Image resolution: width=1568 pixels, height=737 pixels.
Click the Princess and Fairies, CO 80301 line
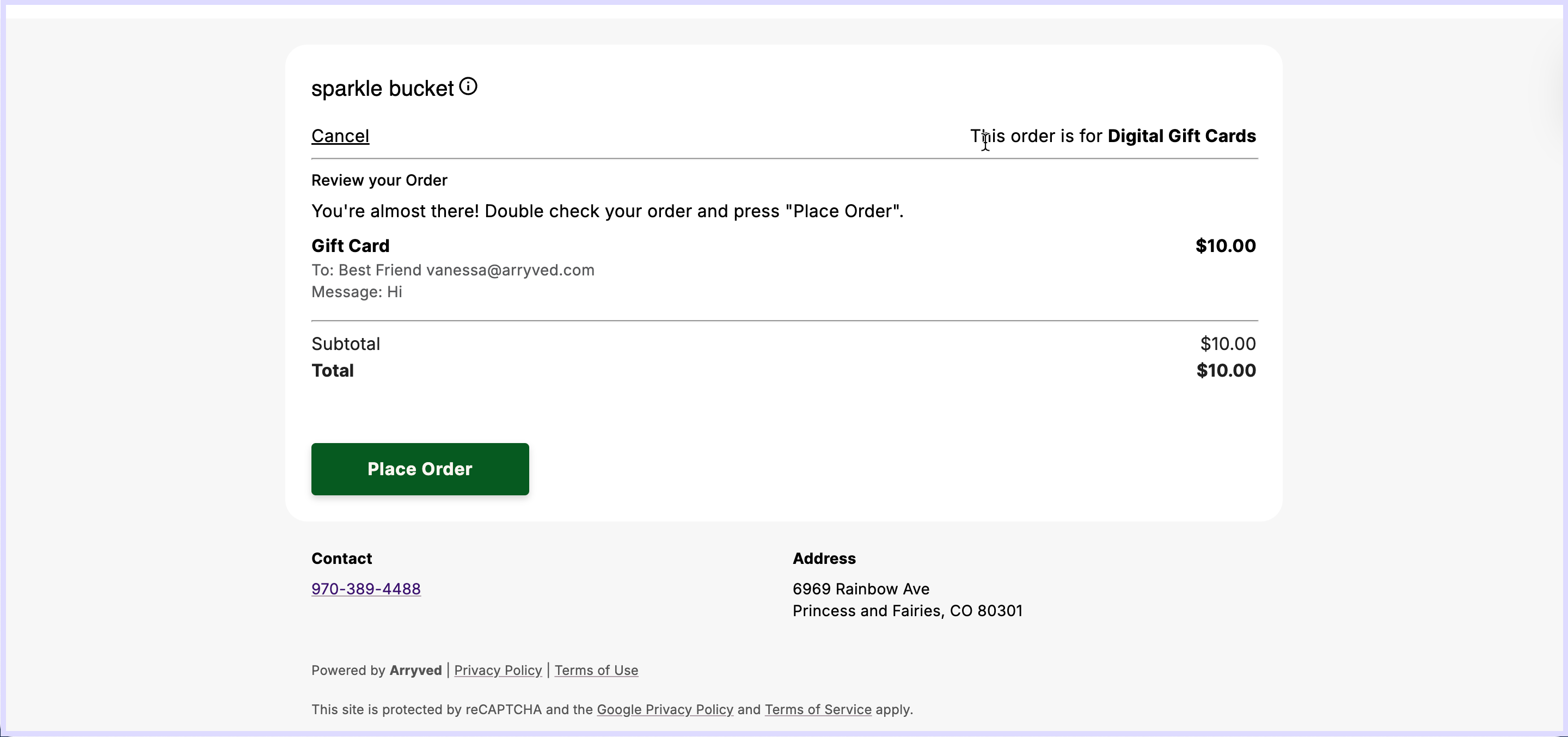tap(907, 611)
